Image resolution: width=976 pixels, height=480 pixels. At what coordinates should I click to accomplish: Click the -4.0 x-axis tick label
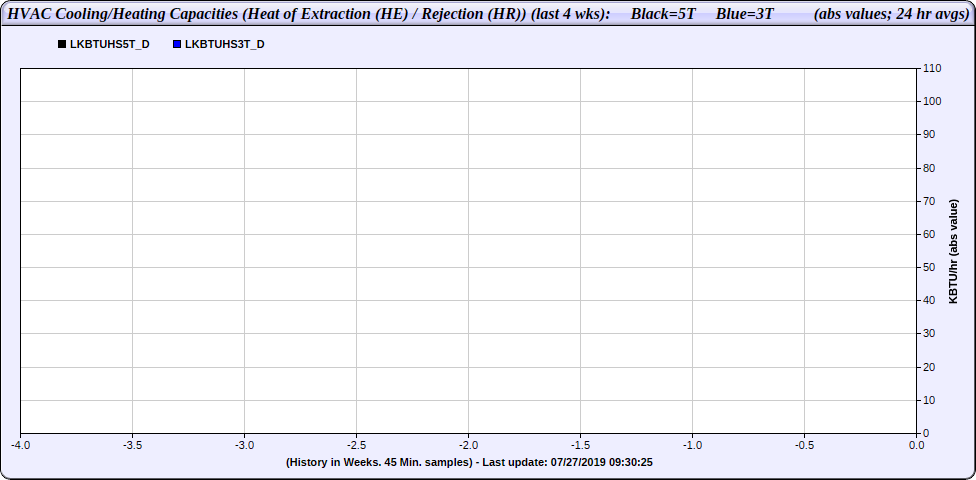[20, 445]
